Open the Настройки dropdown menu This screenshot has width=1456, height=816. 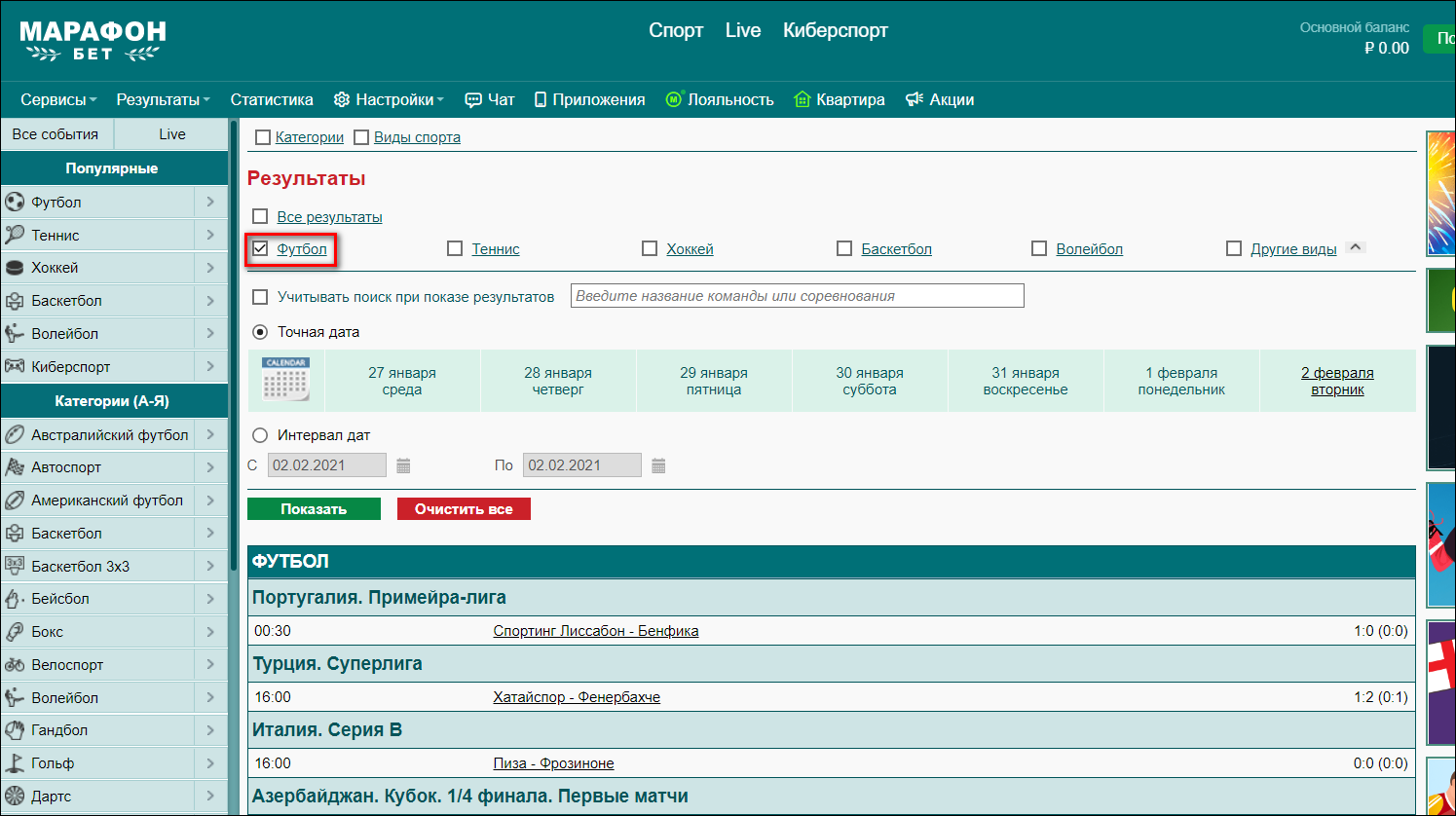click(389, 99)
